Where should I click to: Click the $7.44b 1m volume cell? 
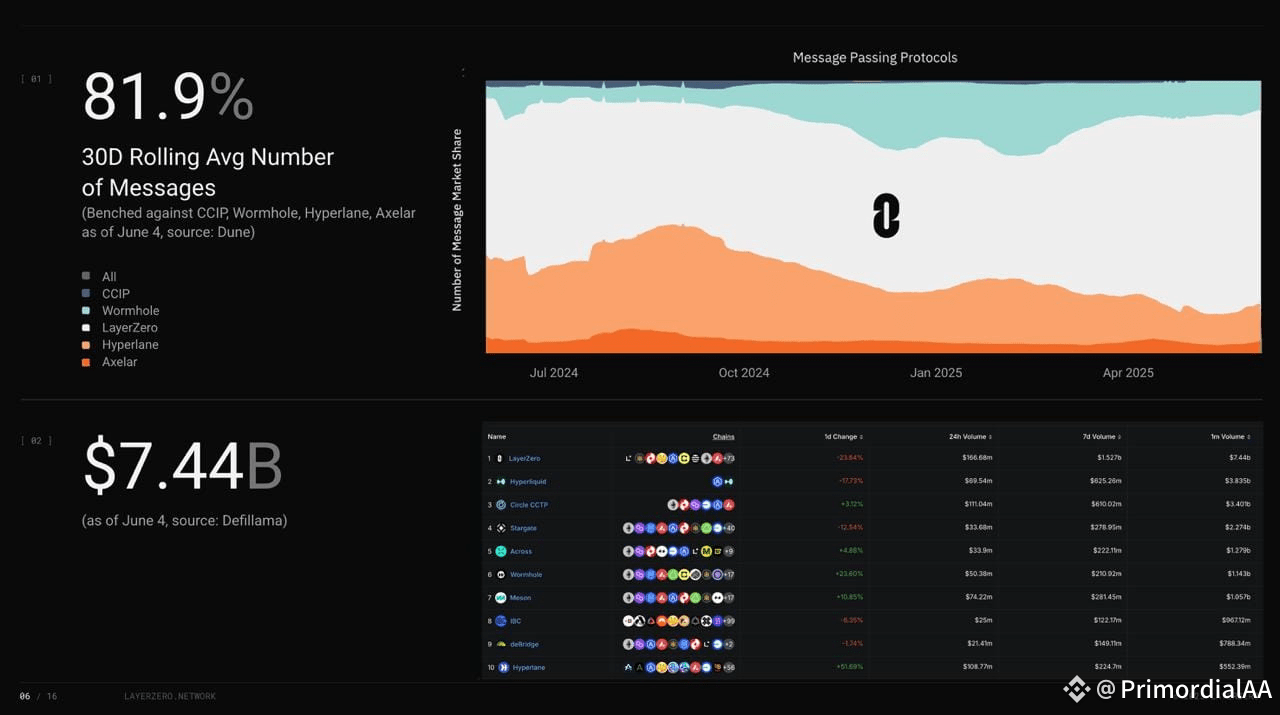pyautogui.click(x=1238, y=458)
